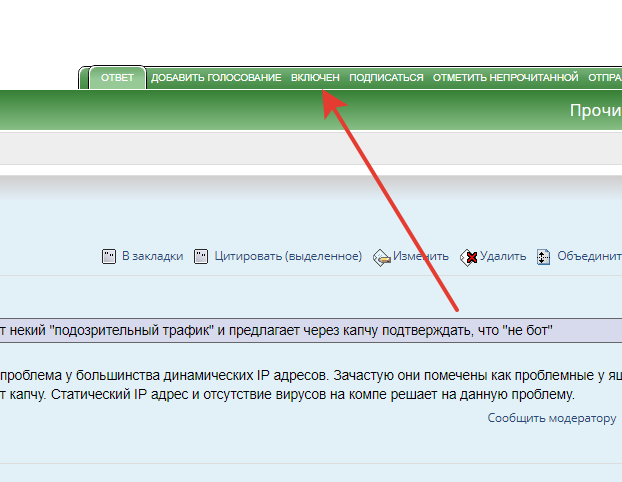
Task: Subscribe via the «ПОДПИСАТЬСЯ» tab
Action: pyautogui.click(x=386, y=78)
